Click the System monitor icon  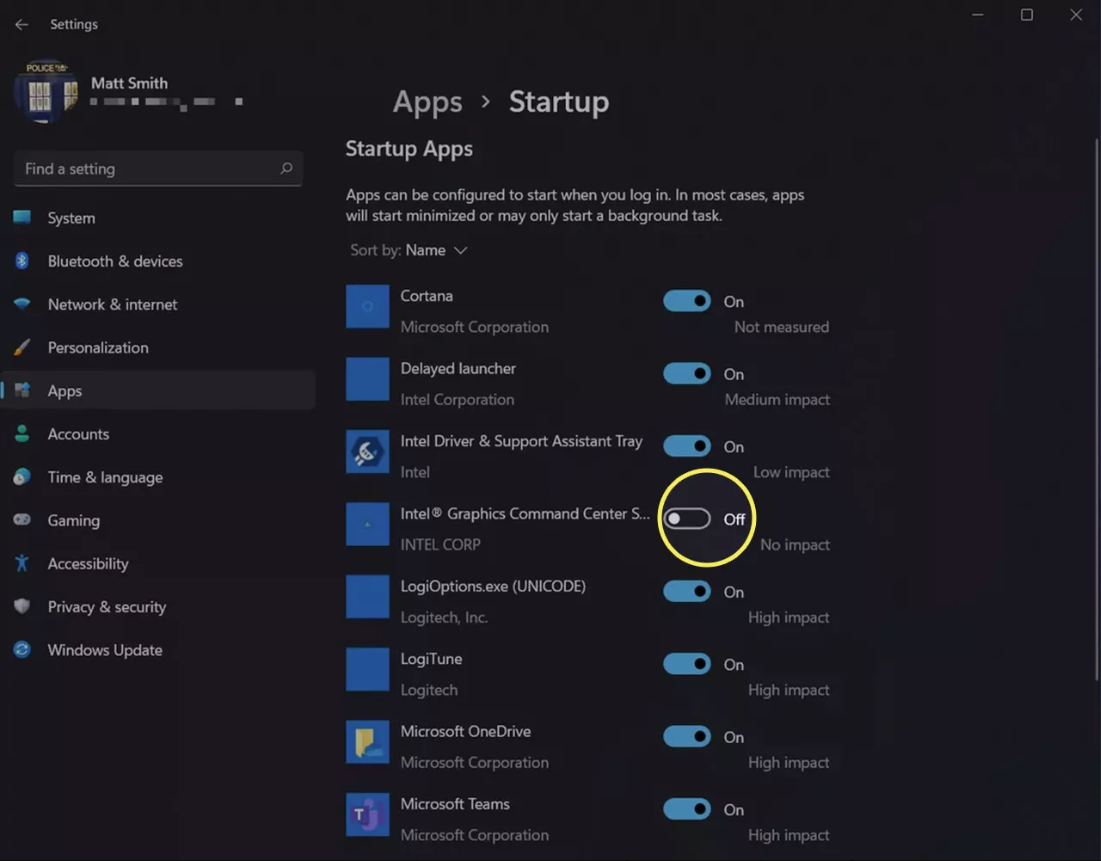pos(22,217)
